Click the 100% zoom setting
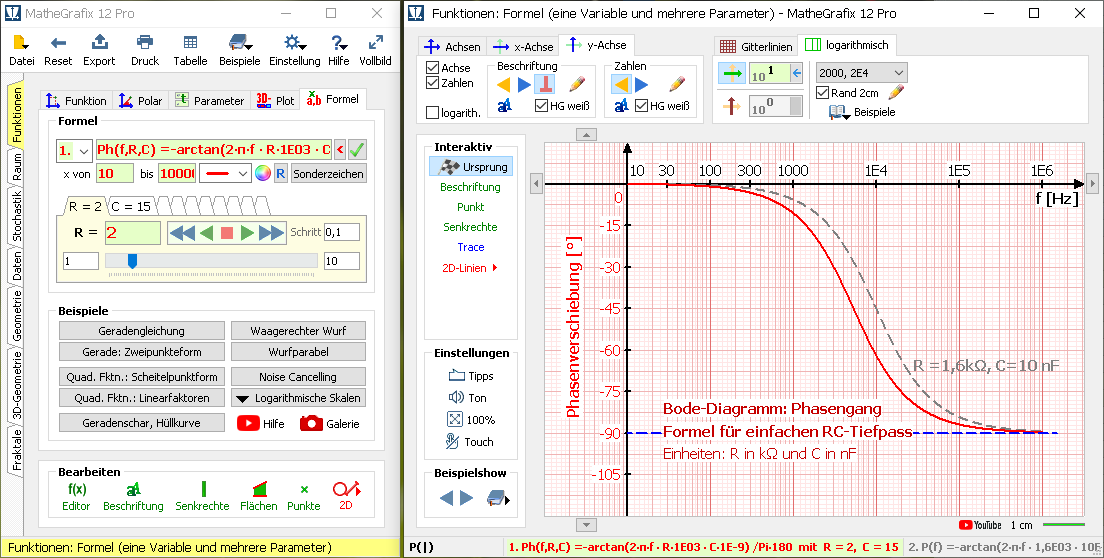The image size is (1104, 558). click(471, 419)
